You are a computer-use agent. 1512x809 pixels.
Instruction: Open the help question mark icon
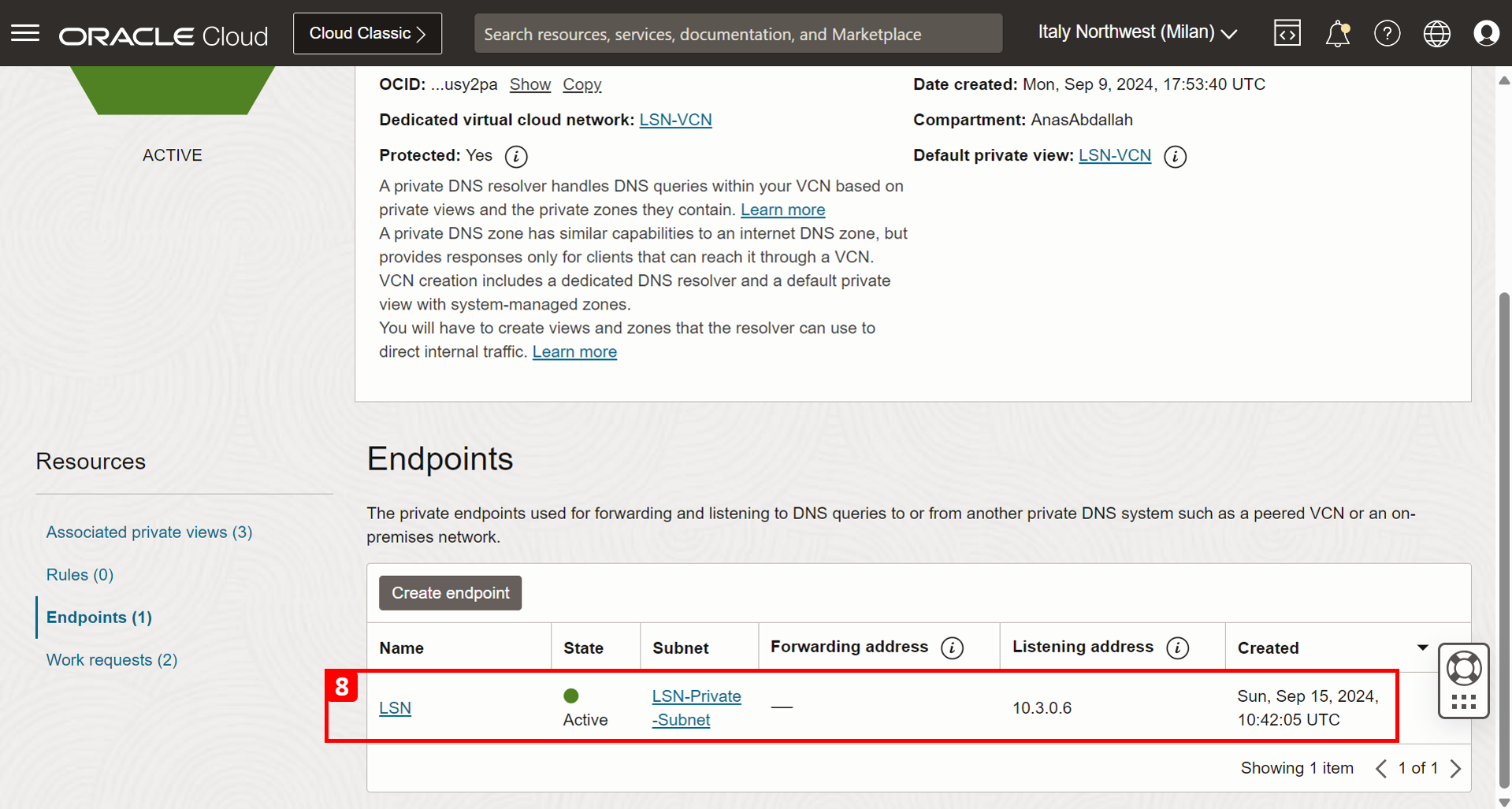click(1387, 33)
